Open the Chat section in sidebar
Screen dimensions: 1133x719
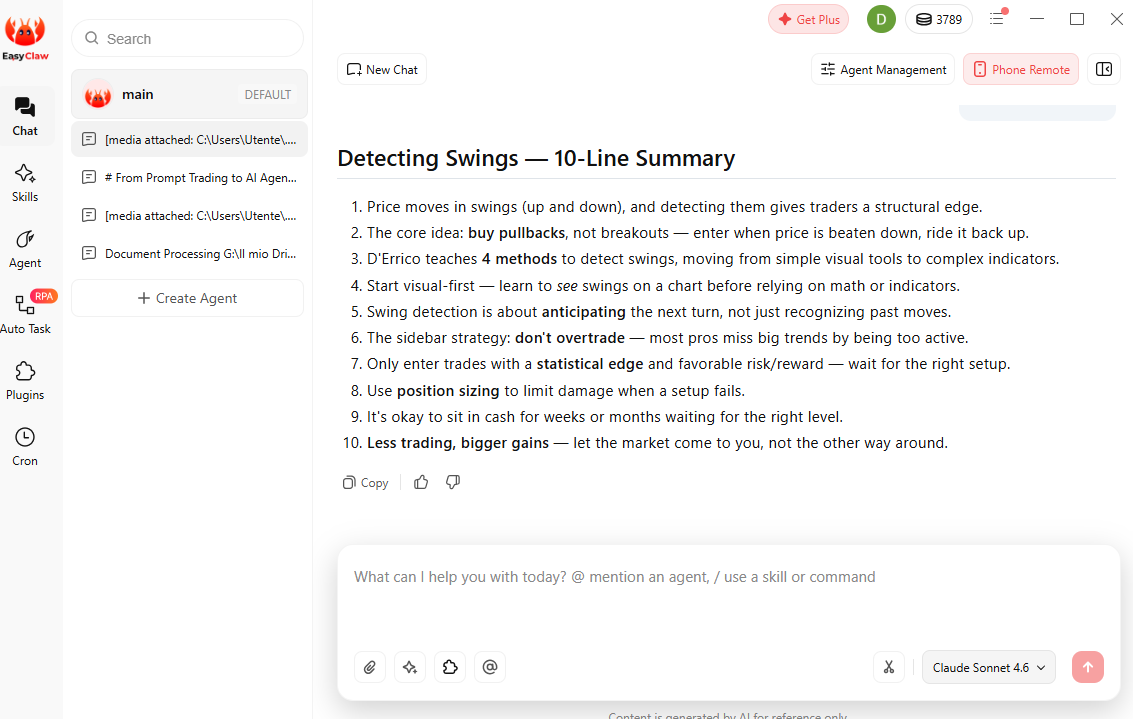point(25,116)
